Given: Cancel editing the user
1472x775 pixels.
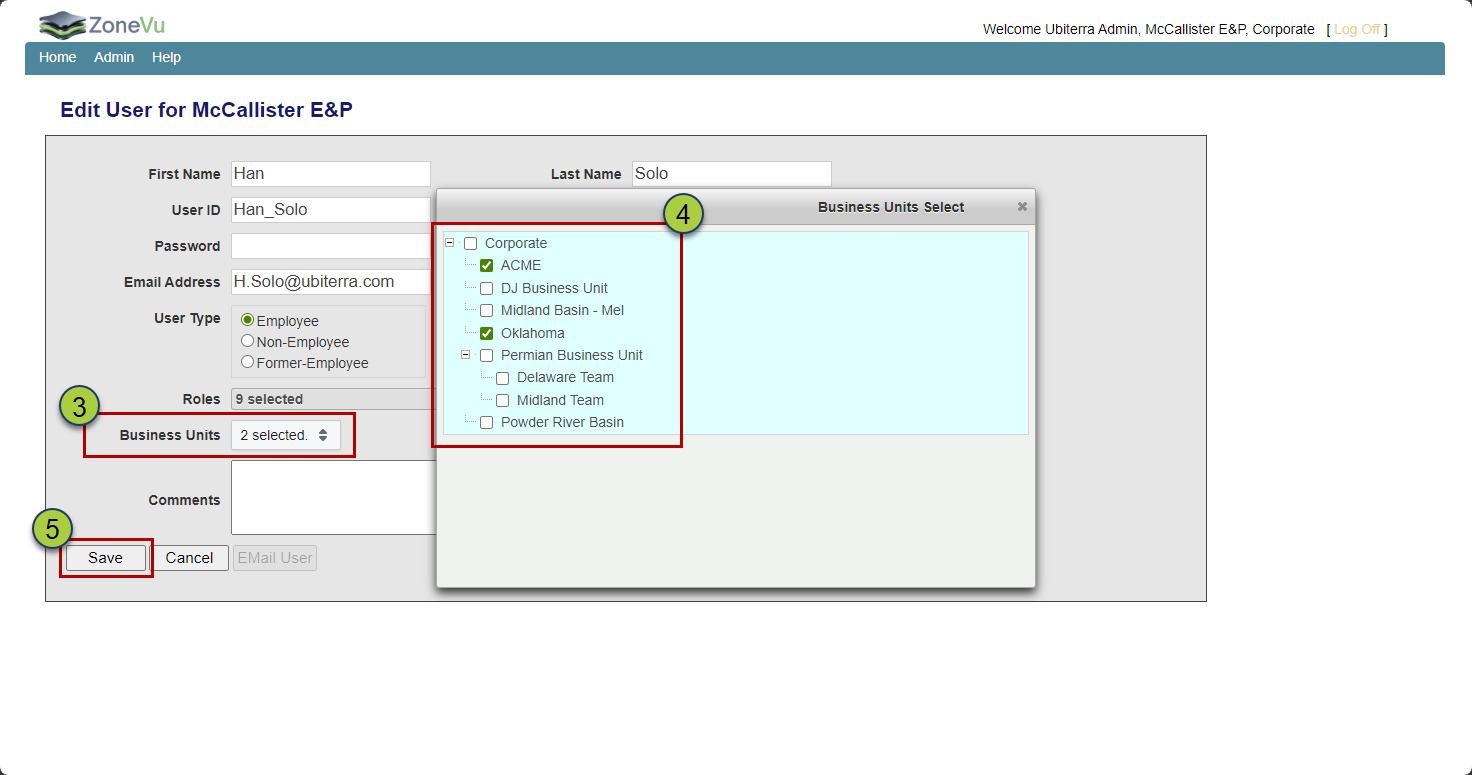Looking at the screenshot, I should [x=189, y=558].
